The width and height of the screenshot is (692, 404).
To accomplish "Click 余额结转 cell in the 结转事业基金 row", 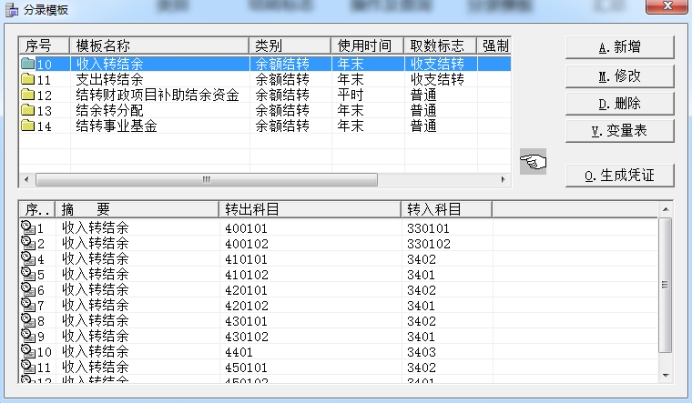I will point(282,126).
